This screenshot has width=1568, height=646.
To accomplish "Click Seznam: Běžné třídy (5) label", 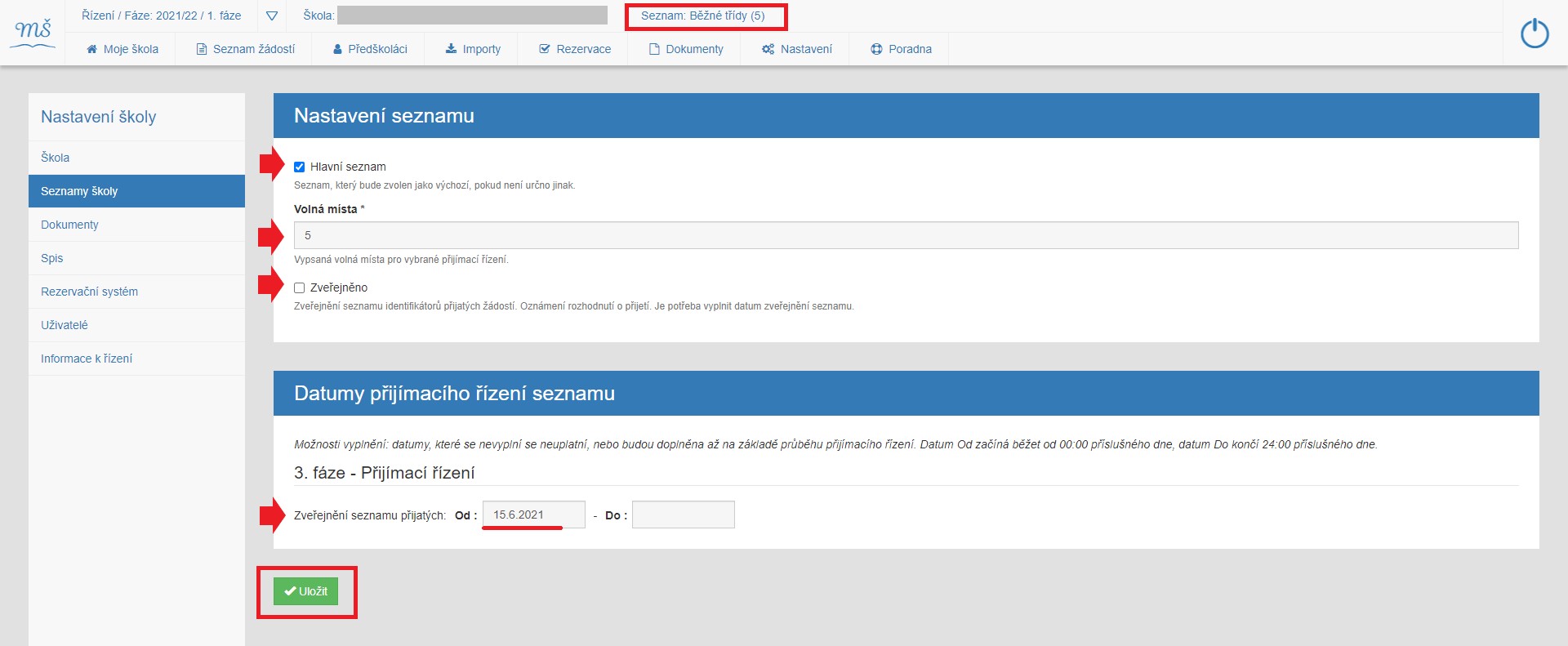I will (703, 16).
